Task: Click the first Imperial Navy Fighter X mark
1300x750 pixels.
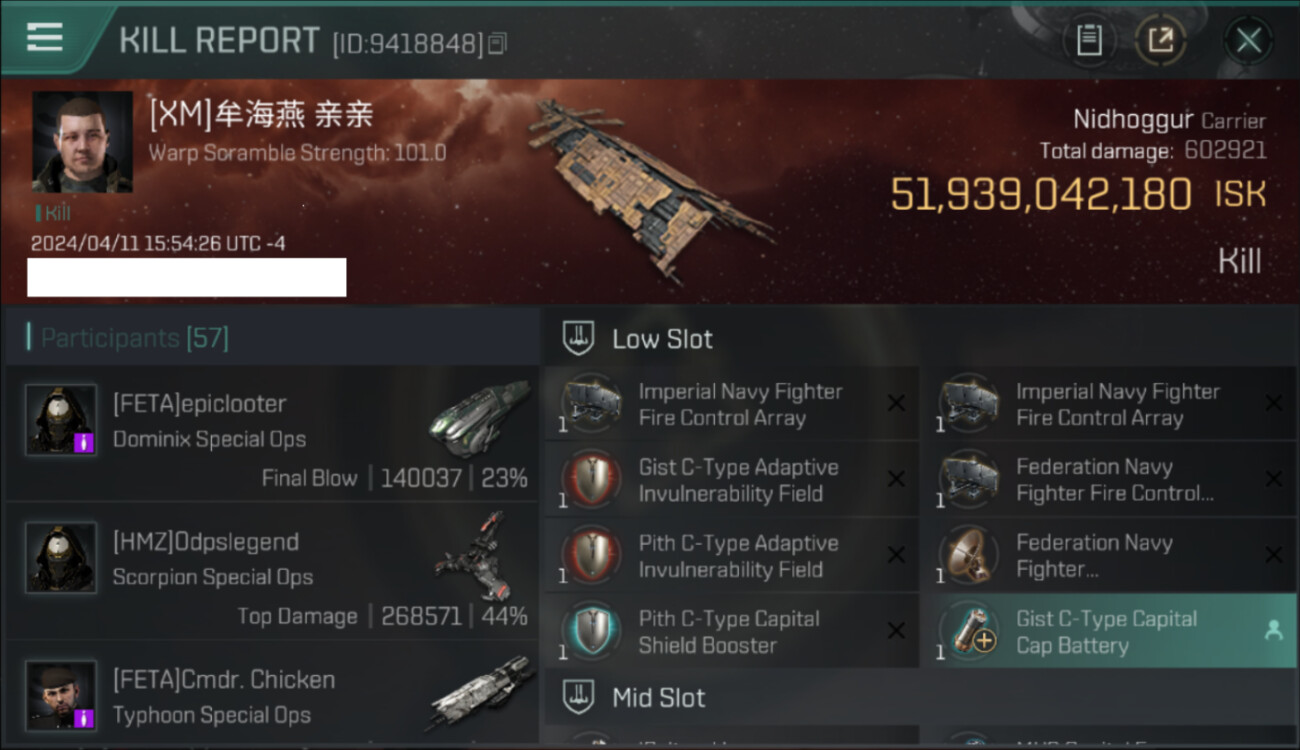Action: coord(896,403)
